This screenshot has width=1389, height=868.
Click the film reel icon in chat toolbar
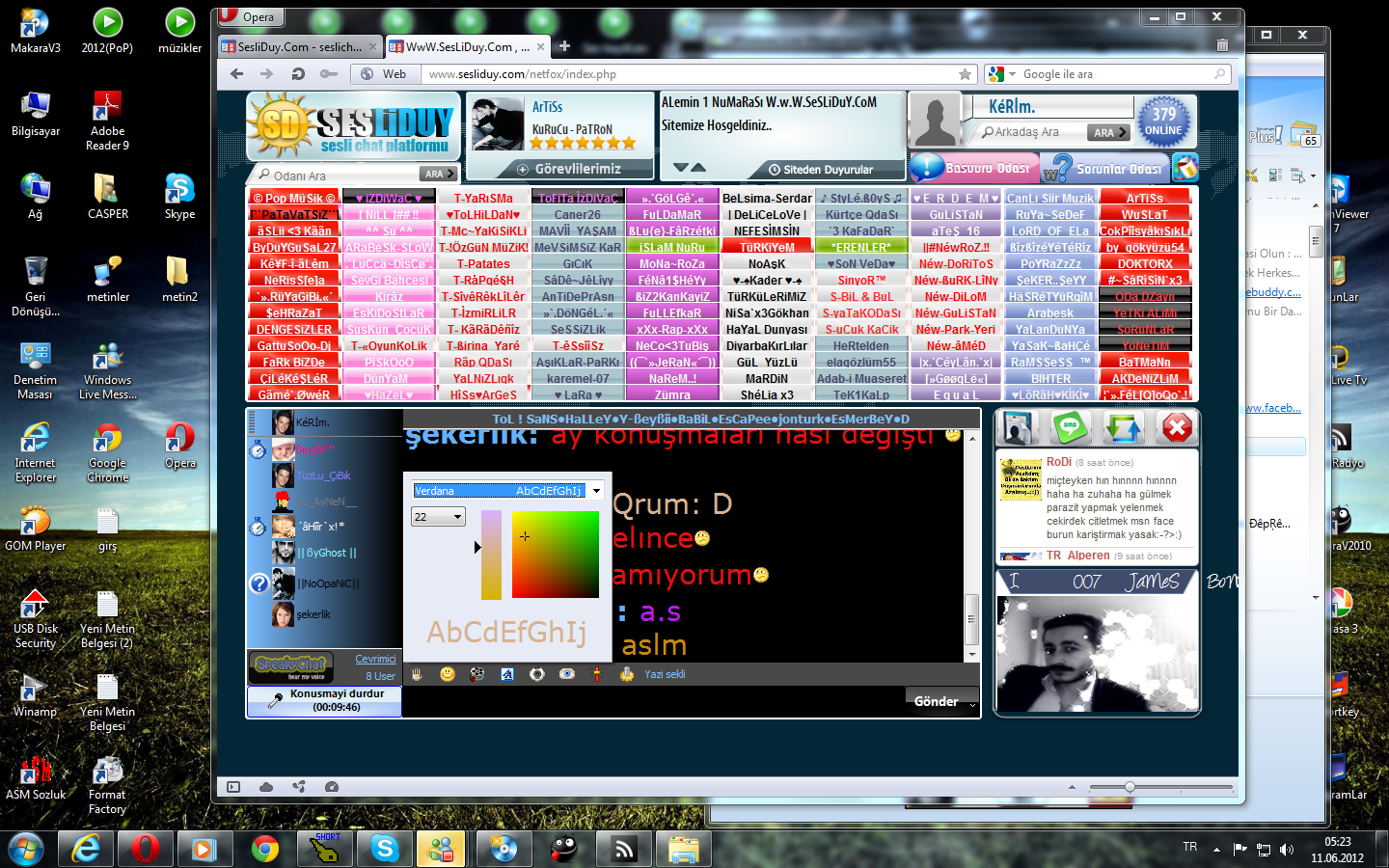(x=477, y=674)
